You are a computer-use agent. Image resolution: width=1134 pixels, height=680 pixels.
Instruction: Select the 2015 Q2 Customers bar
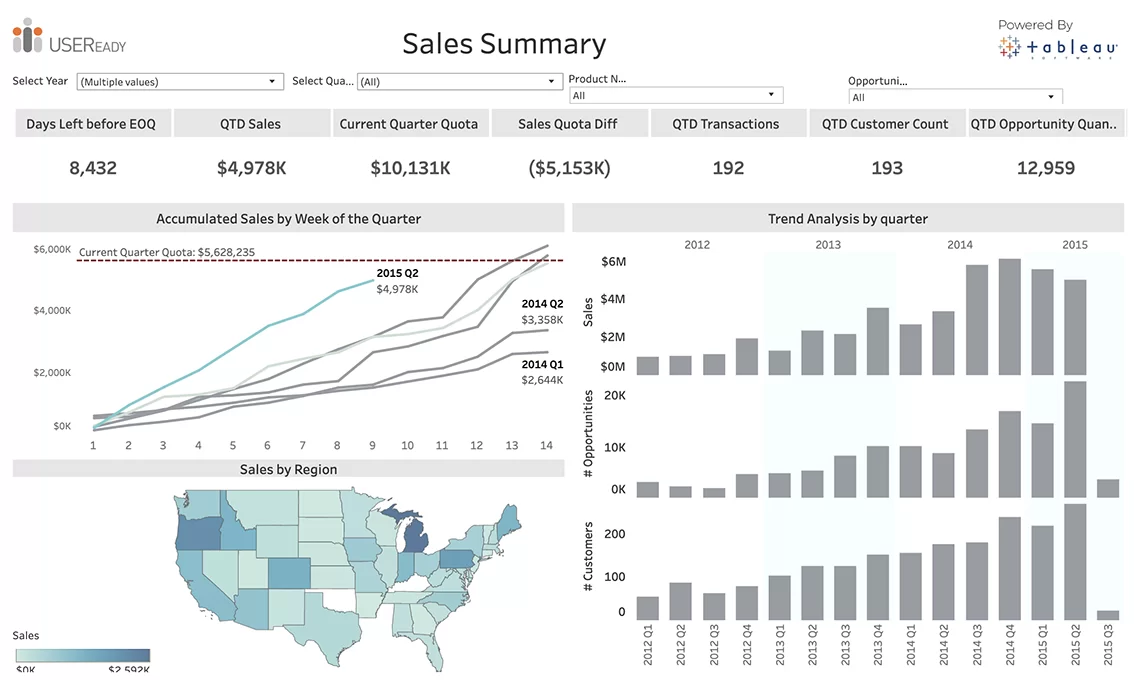coord(1075,562)
